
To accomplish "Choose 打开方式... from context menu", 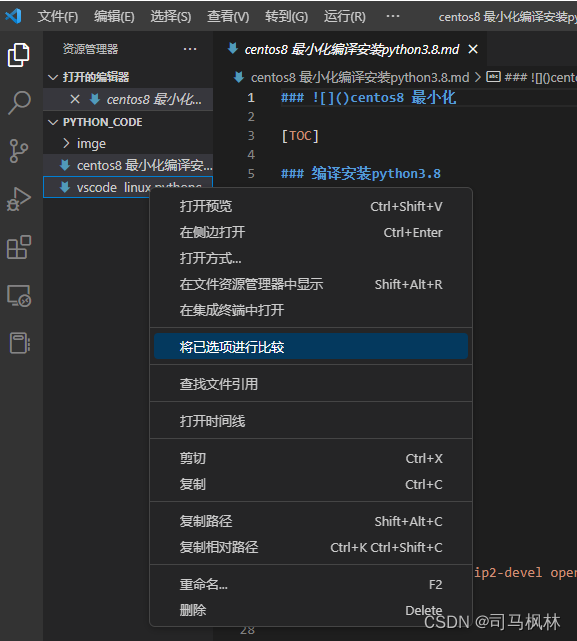I will point(311,258).
